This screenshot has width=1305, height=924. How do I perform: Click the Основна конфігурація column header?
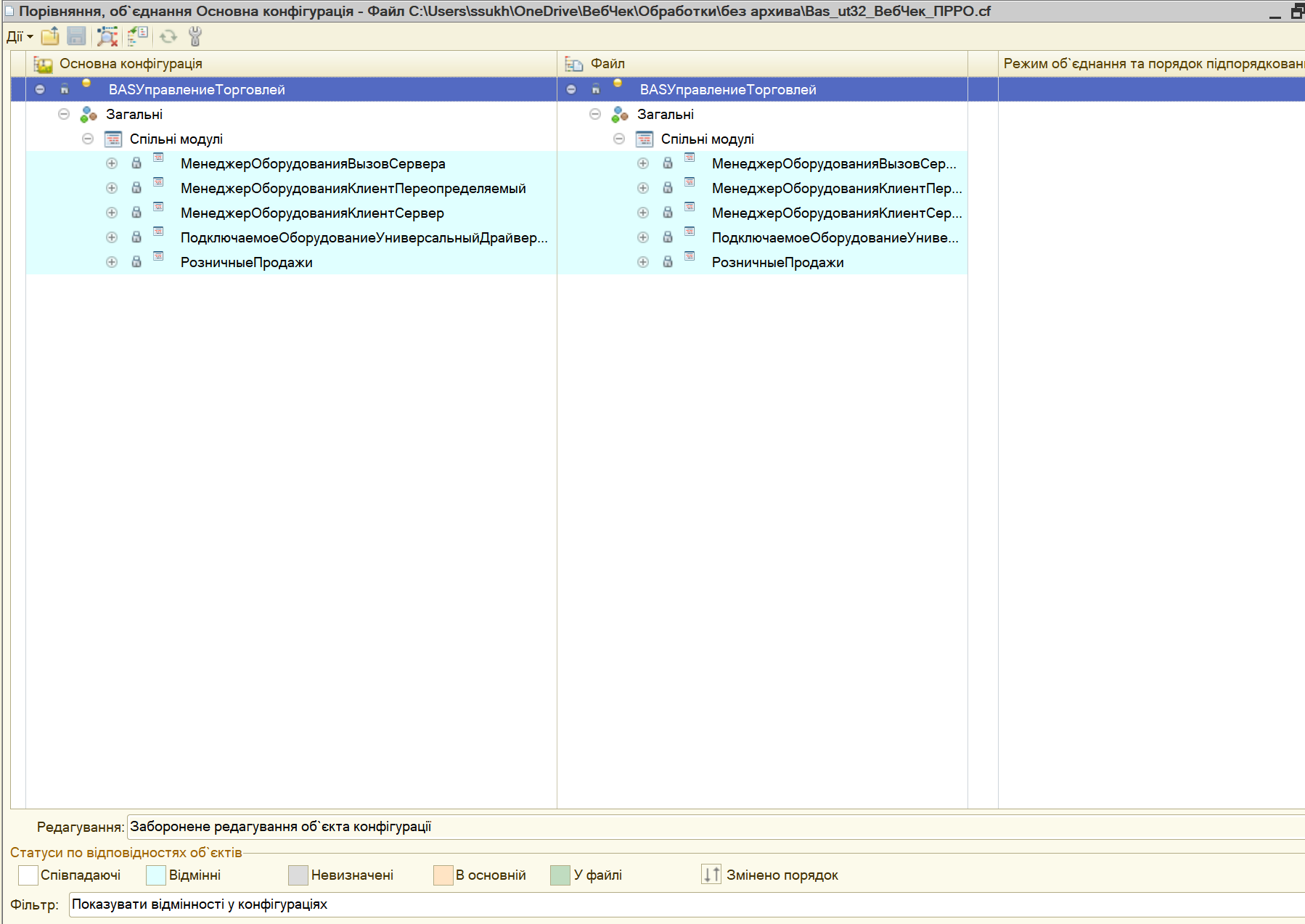(x=292, y=64)
